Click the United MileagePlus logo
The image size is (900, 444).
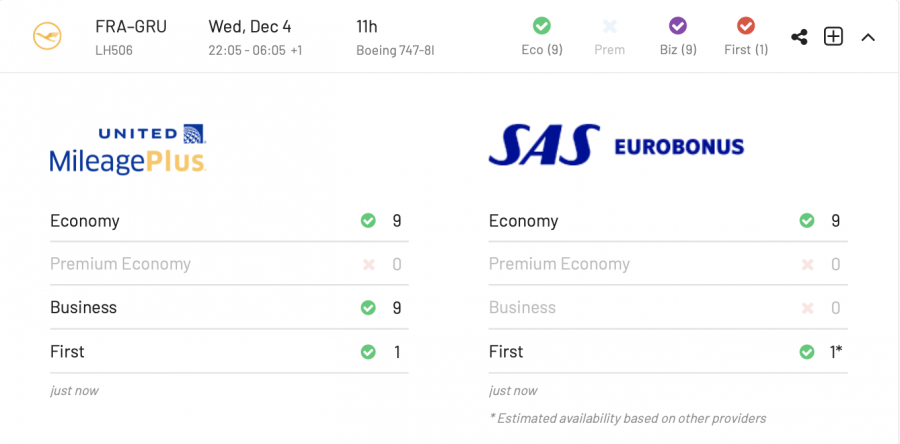(128, 149)
